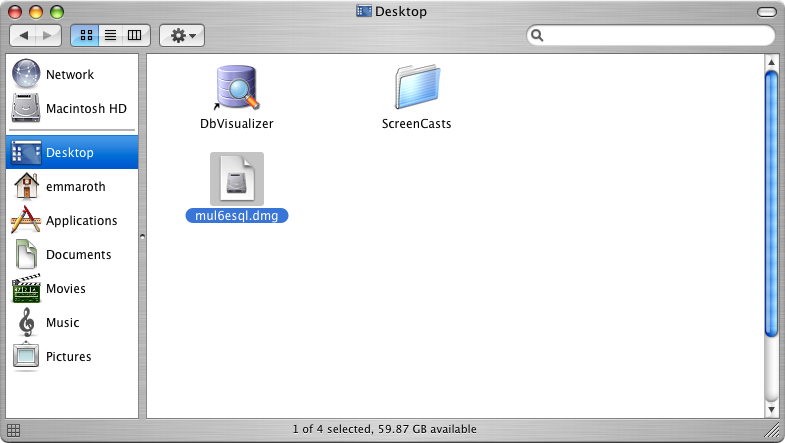785x443 pixels.
Task: Open Applications in the sidebar
Action: tap(72, 220)
